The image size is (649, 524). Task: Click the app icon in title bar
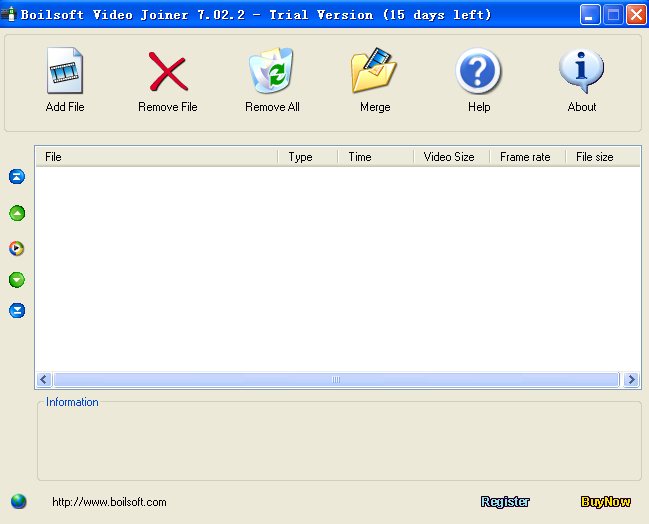[x=8, y=14]
